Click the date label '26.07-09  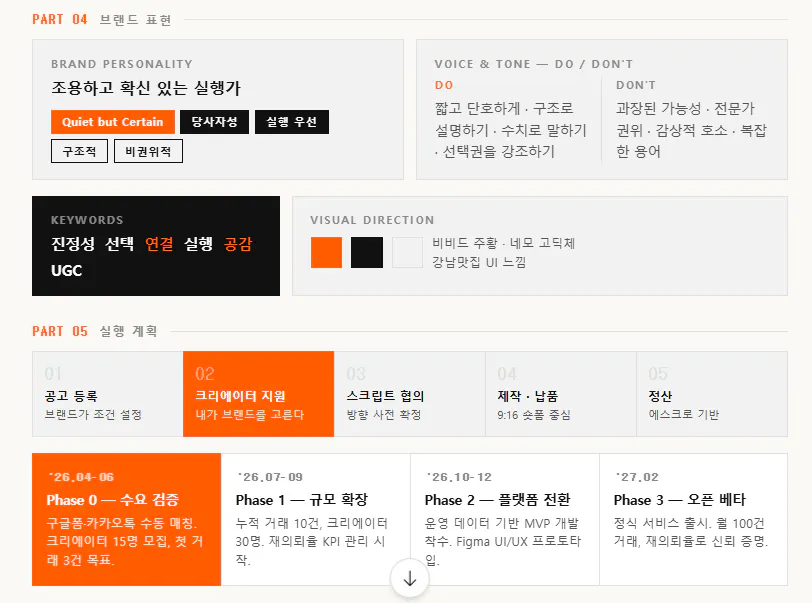270,477
